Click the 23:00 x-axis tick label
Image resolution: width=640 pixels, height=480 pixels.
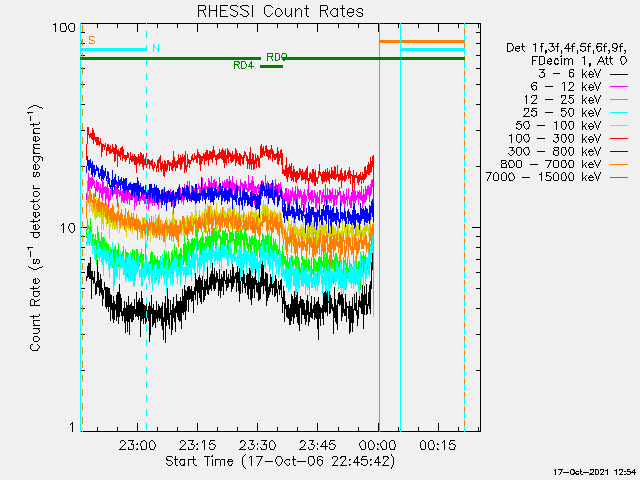(138, 445)
